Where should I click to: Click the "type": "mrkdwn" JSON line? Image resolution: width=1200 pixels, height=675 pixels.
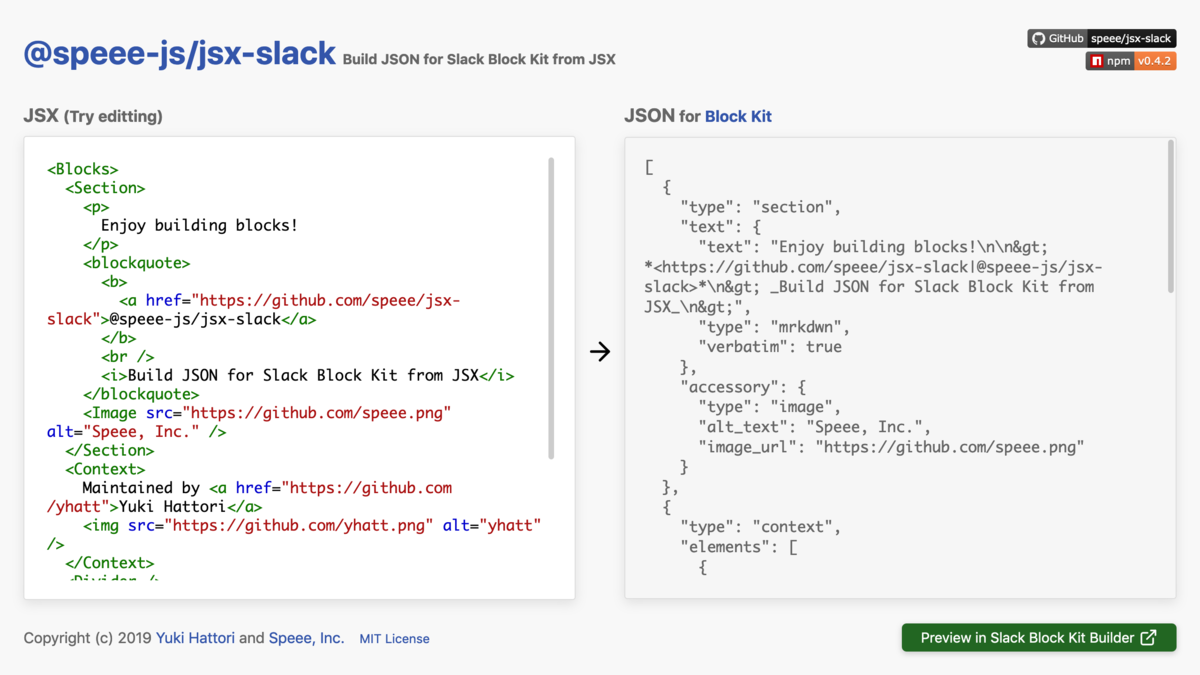point(774,327)
